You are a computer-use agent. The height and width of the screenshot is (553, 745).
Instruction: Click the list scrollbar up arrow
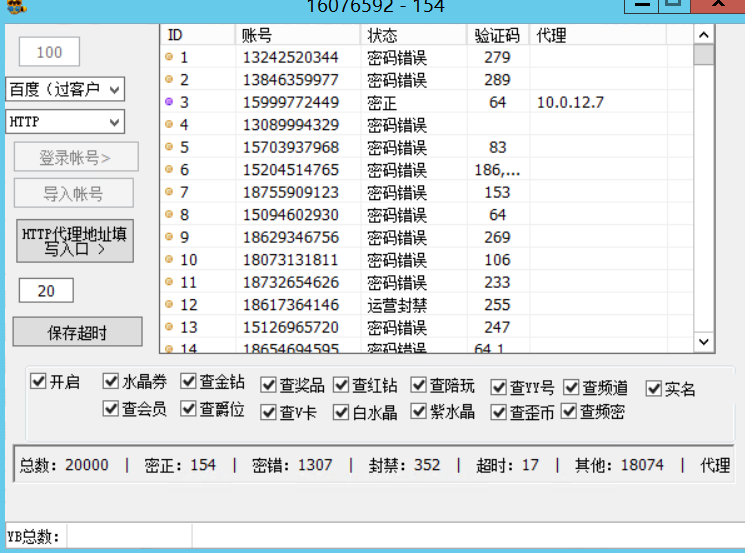[704, 35]
